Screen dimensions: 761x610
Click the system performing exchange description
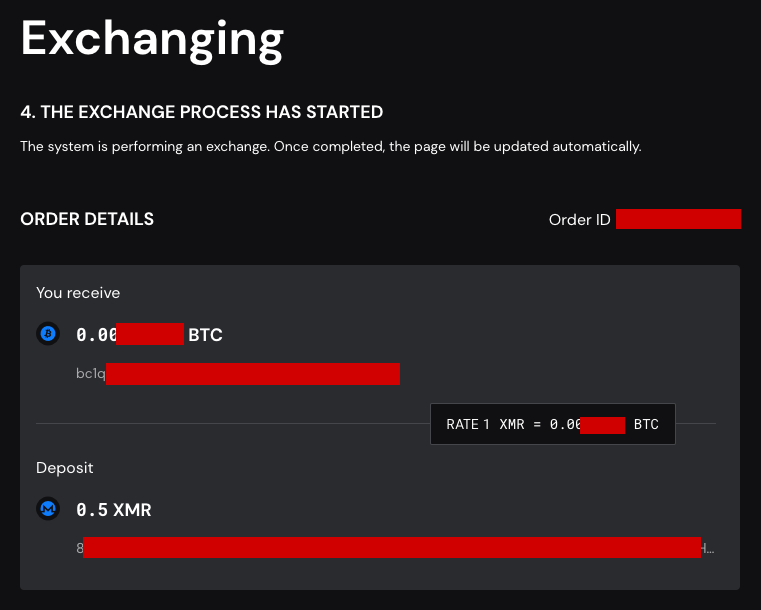pos(331,147)
